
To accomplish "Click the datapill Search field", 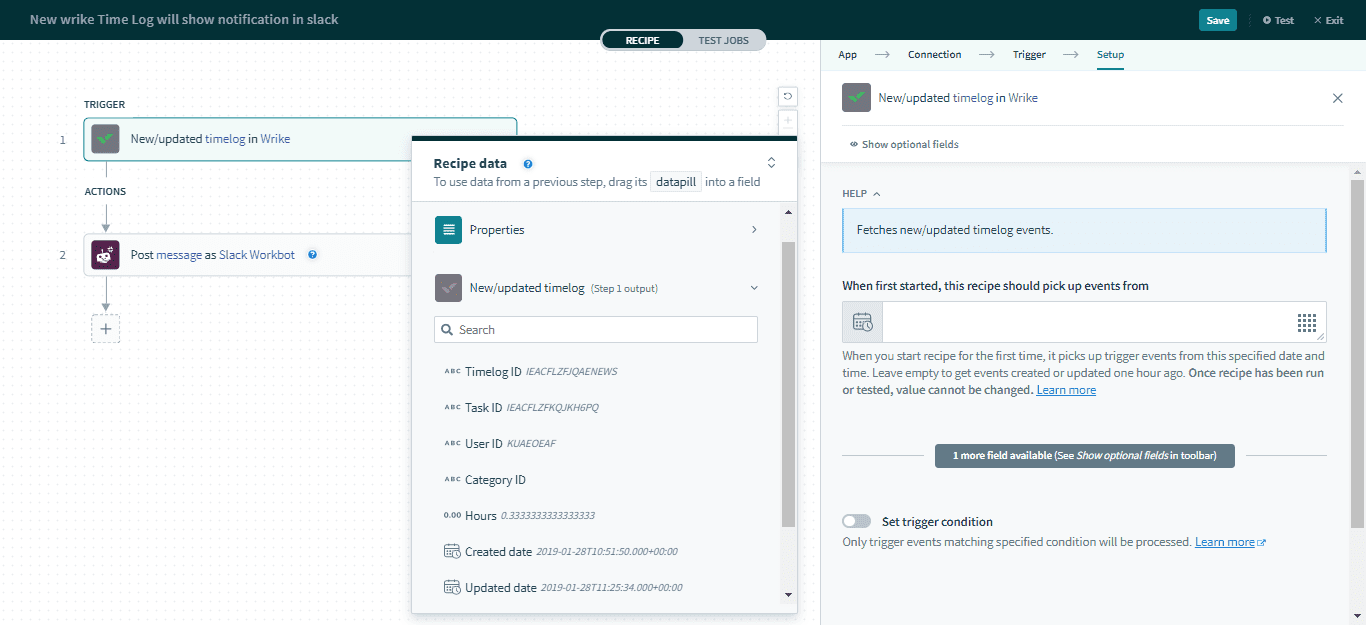I will click(596, 329).
